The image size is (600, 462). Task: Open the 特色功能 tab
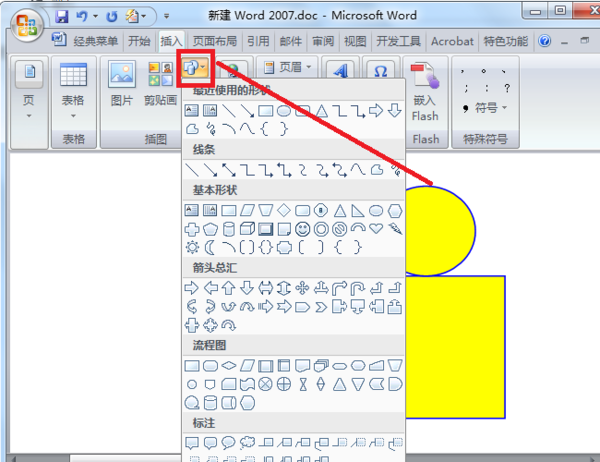tap(505, 41)
